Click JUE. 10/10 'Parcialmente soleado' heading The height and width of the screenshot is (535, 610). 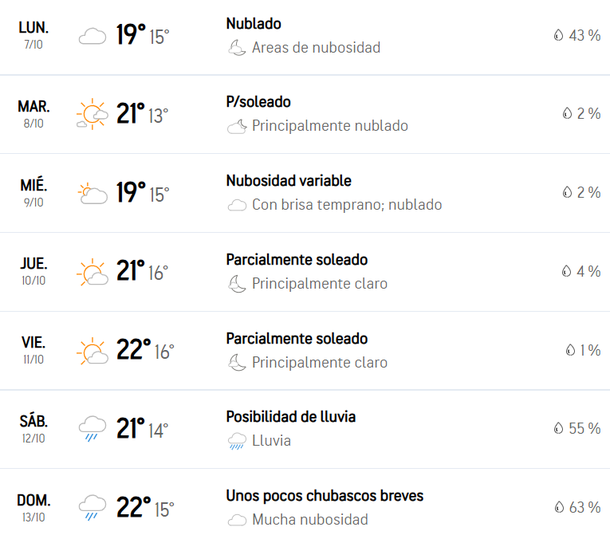click(296, 260)
